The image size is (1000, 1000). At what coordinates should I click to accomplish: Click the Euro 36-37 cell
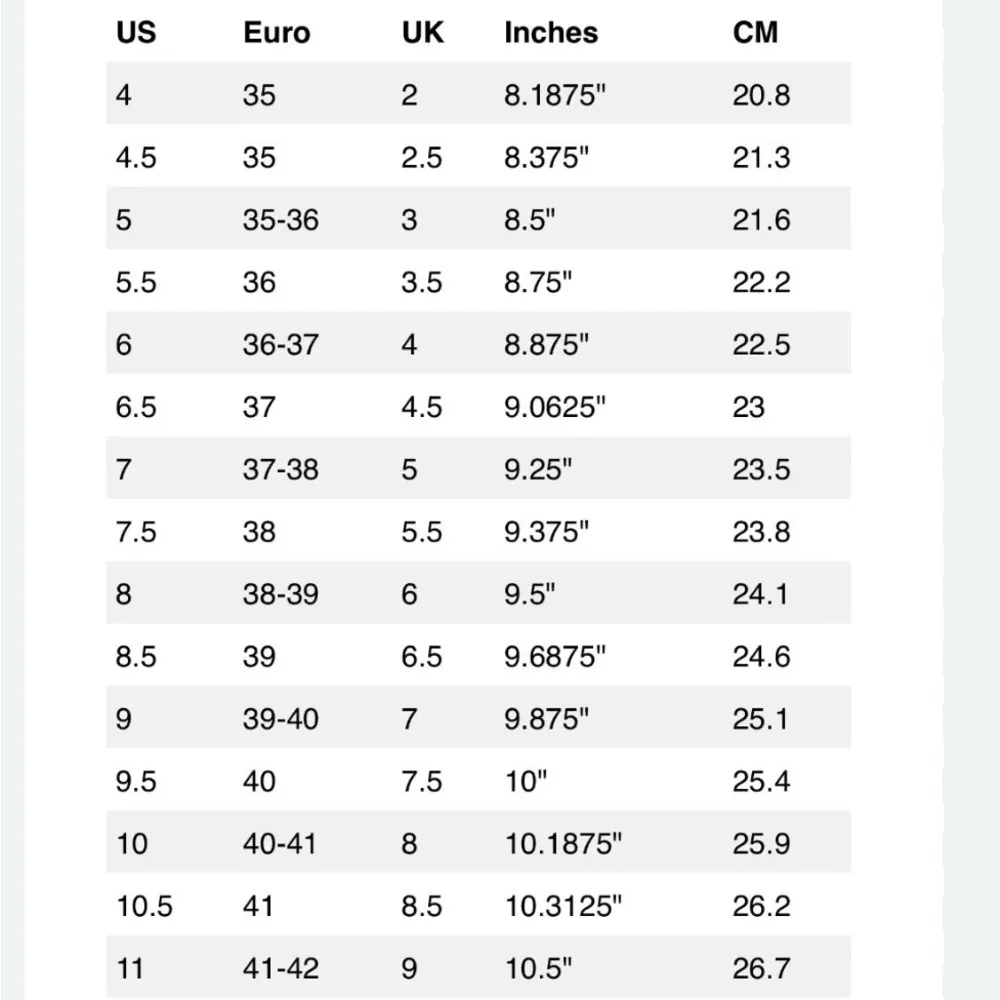[280, 345]
